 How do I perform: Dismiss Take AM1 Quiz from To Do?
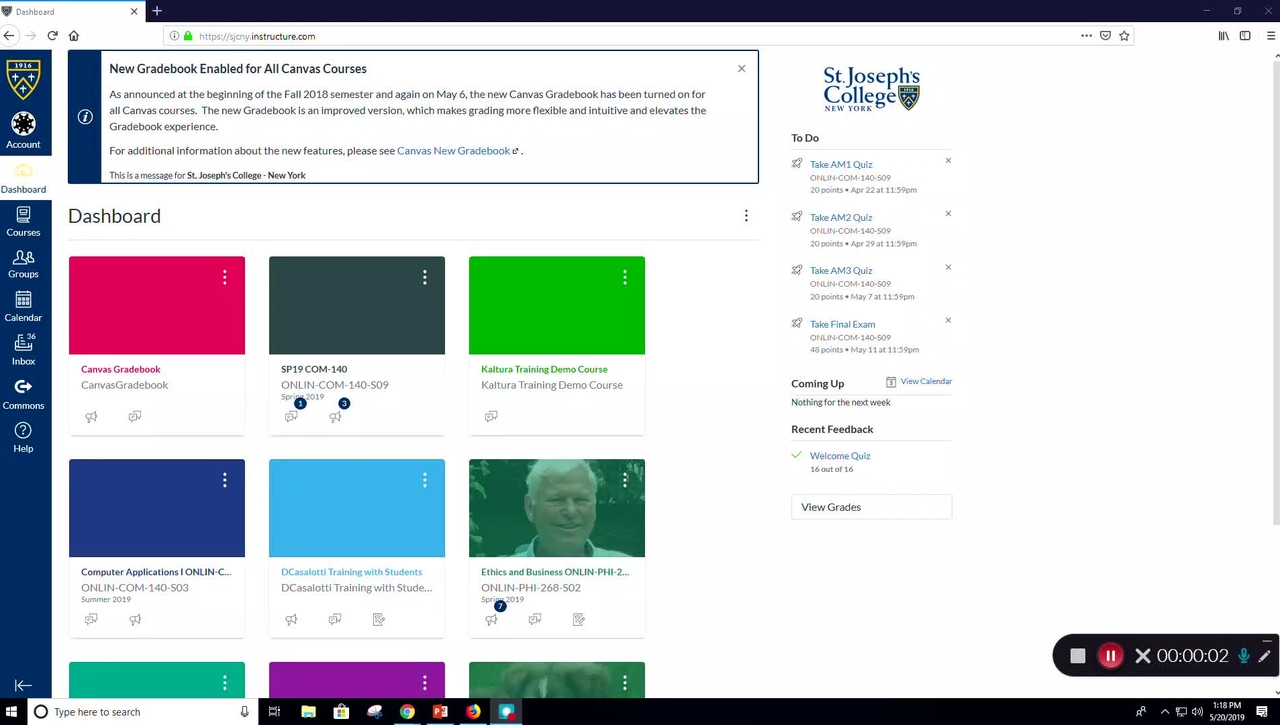[948, 161]
